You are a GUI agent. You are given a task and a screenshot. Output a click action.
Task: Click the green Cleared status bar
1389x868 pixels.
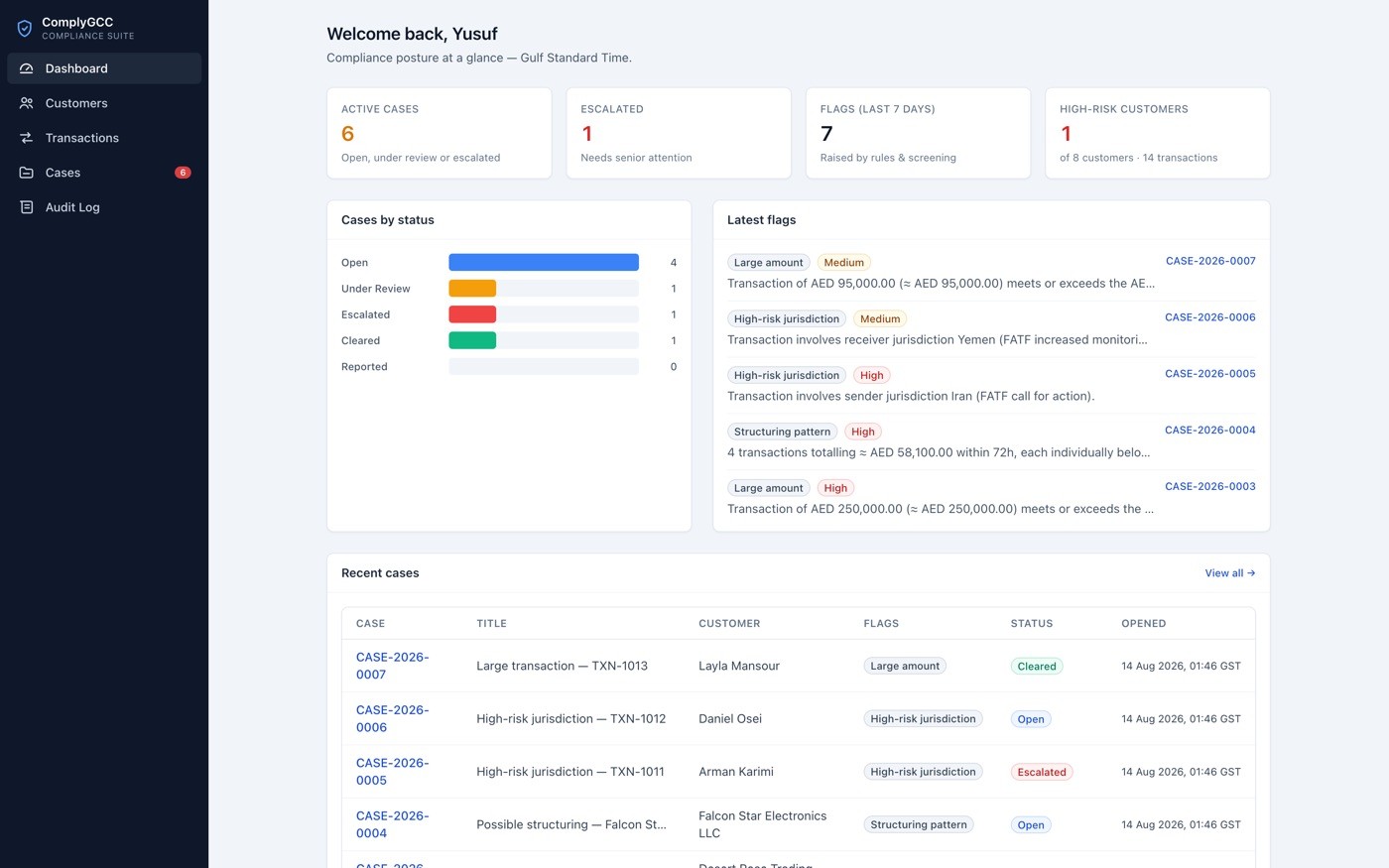coord(472,340)
